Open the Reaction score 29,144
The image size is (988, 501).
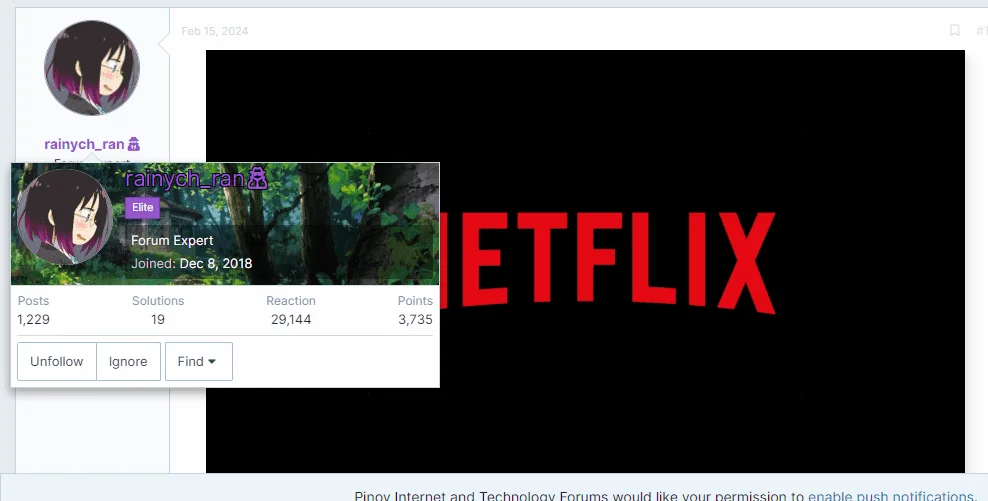click(x=291, y=320)
